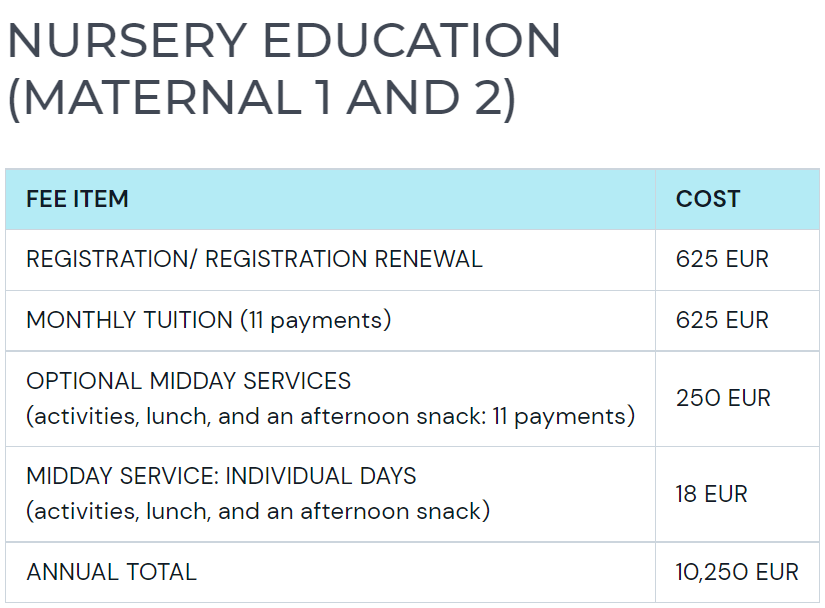This screenshot has height=608, width=825.
Task: Click Midday Service: Individual Days label
Action: (x=221, y=477)
